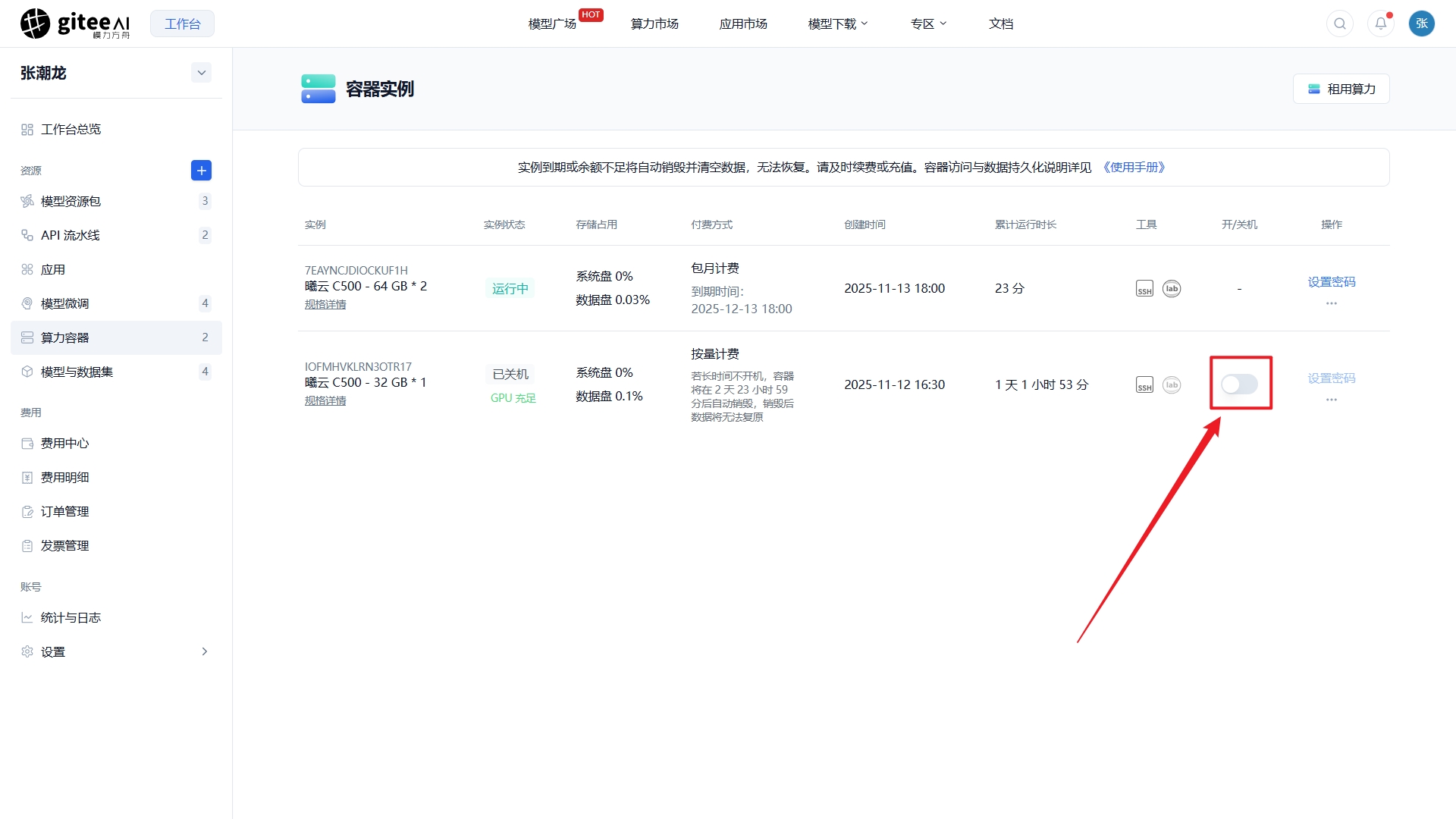Open 模型资源包 in sidebar

click(x=116, y=202)
